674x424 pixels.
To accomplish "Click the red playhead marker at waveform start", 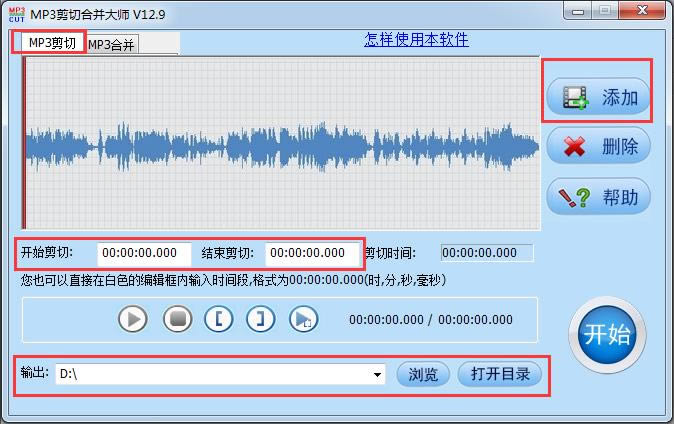I will 24,143.
